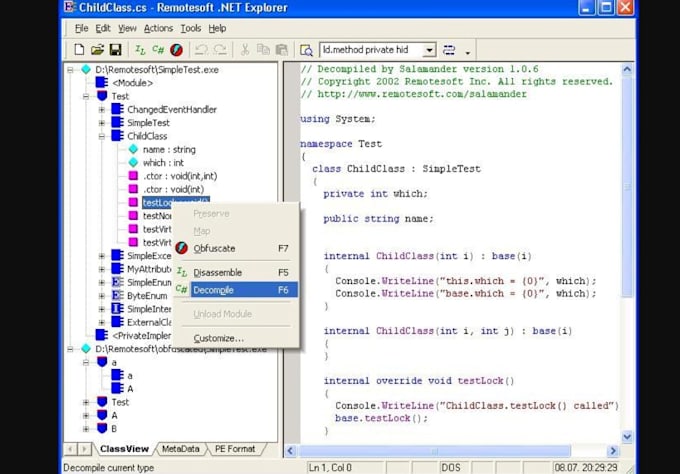680x474 pixels.
Task: Click the code pane horizontal scrollbar thumb
Action: [x=435, y=451]
